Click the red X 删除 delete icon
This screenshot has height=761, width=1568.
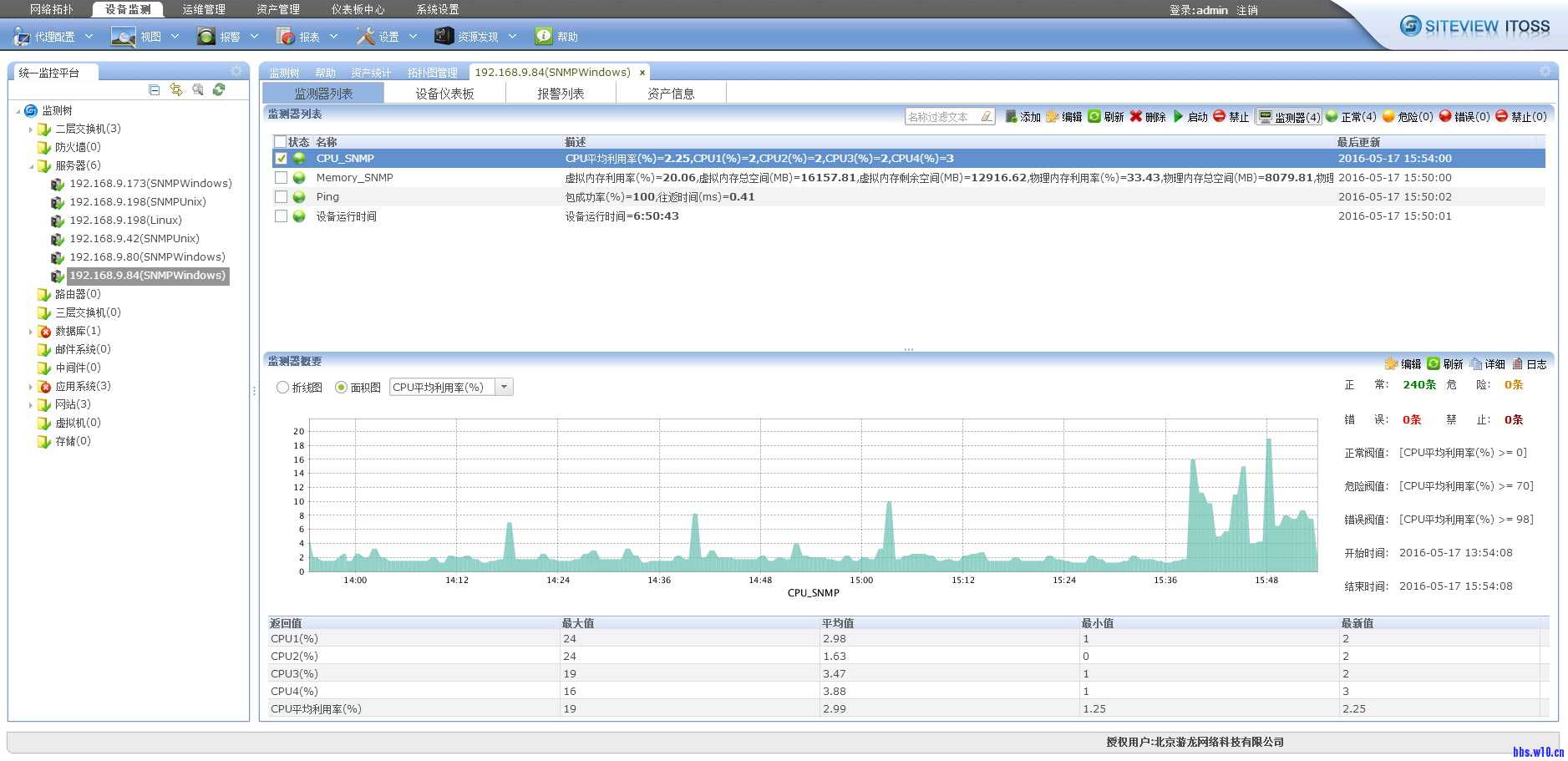tap(1136, 117)
